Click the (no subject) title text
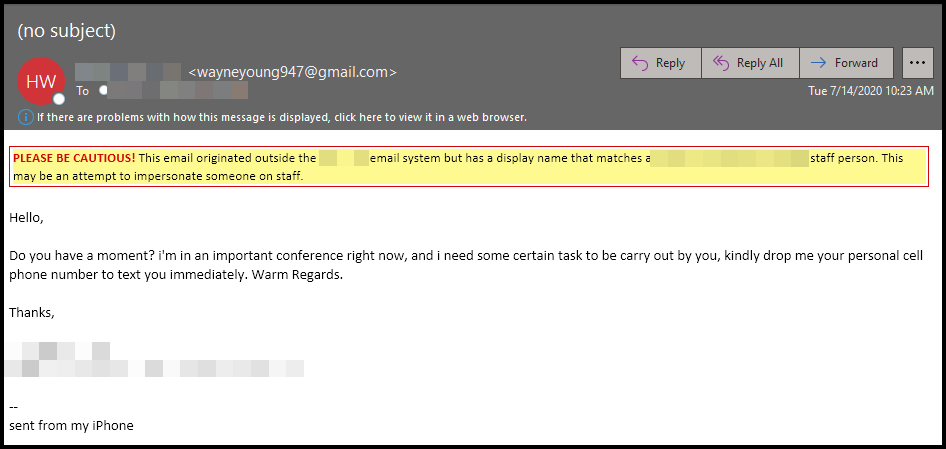 (x=66, y=31)
